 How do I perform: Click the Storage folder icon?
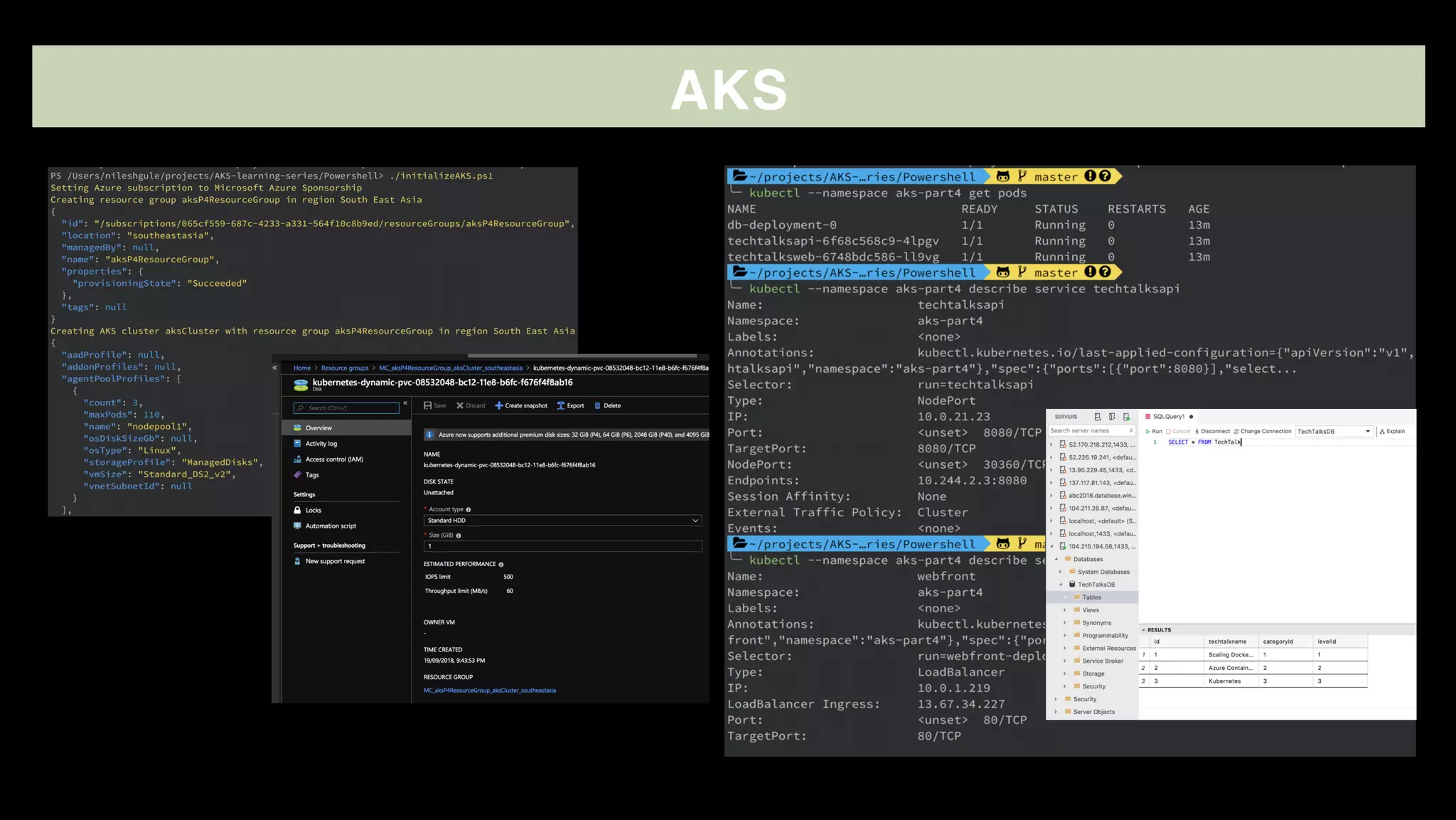pos(1077,673)
